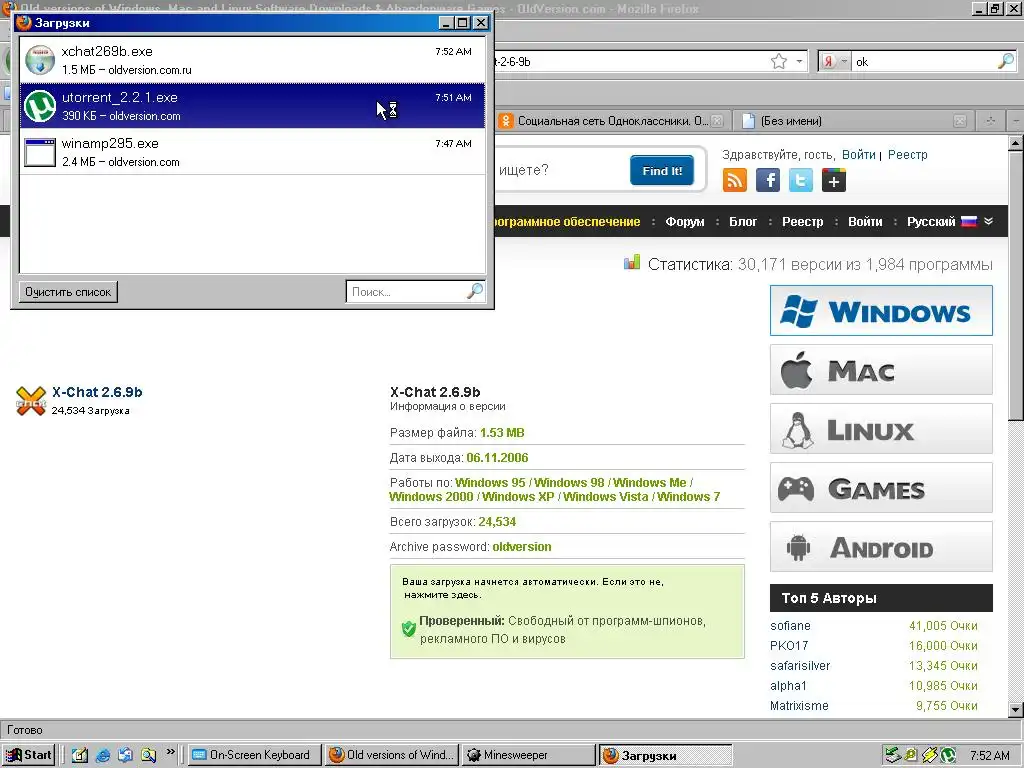
Task: Select the Games category banner
Action: click(x=881, y=488)
